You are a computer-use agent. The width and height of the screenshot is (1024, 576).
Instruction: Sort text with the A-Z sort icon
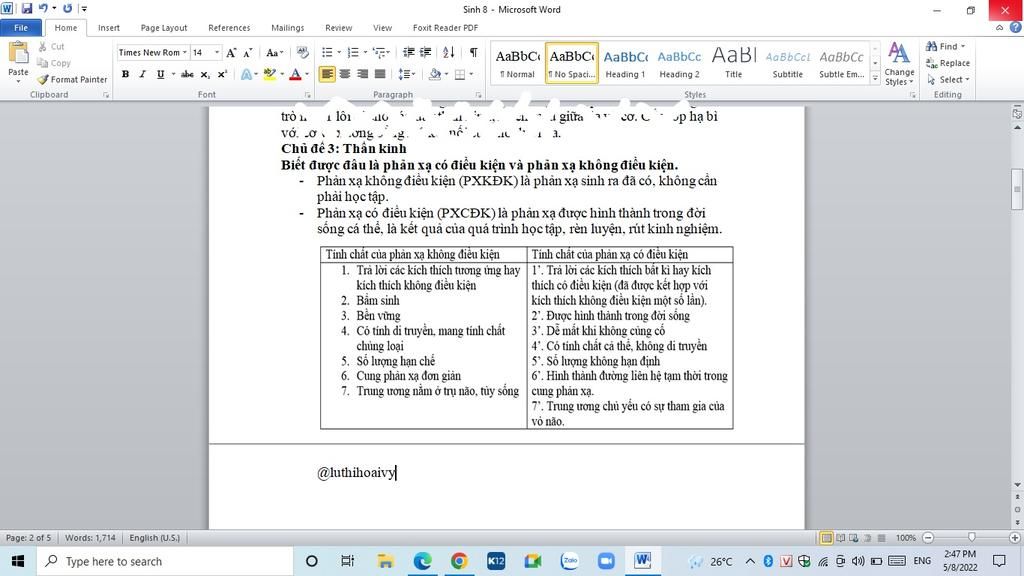click(x=449, y=52)
